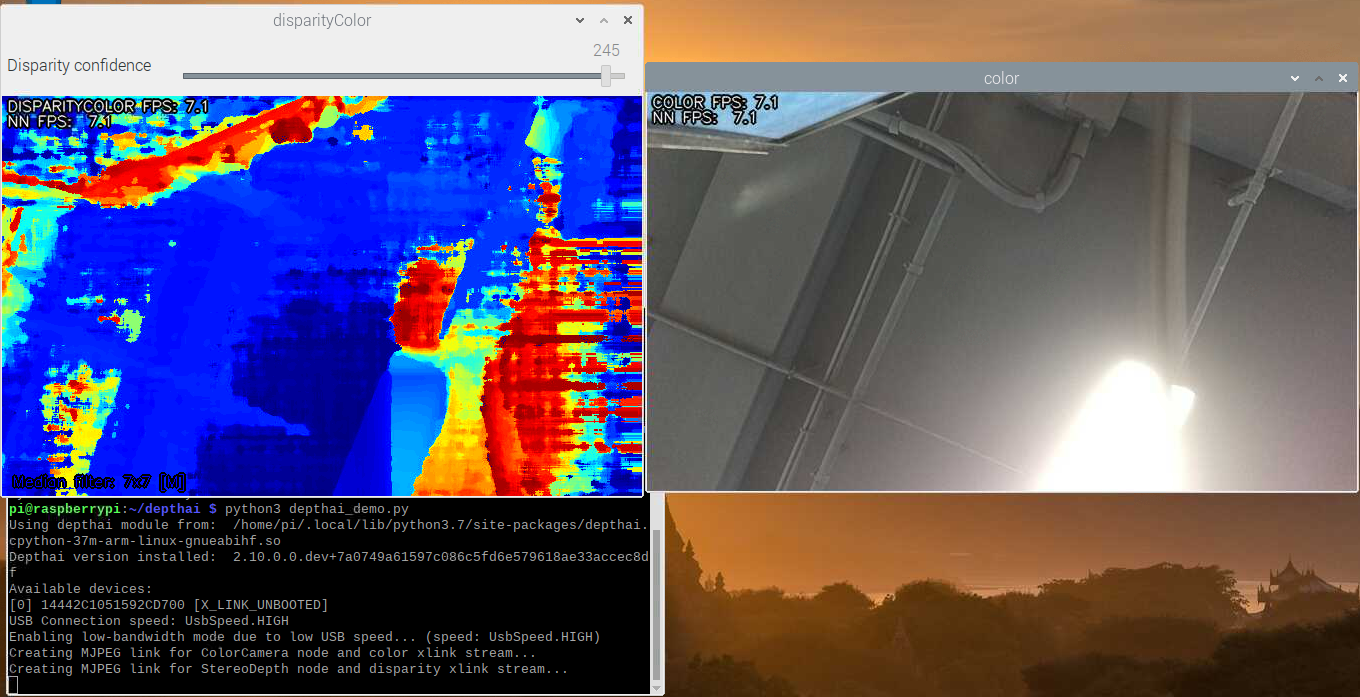Screen dimensions: 1360x697
Task: Click the Disparity confidence slider handle
Action: (x=606, y=76)
